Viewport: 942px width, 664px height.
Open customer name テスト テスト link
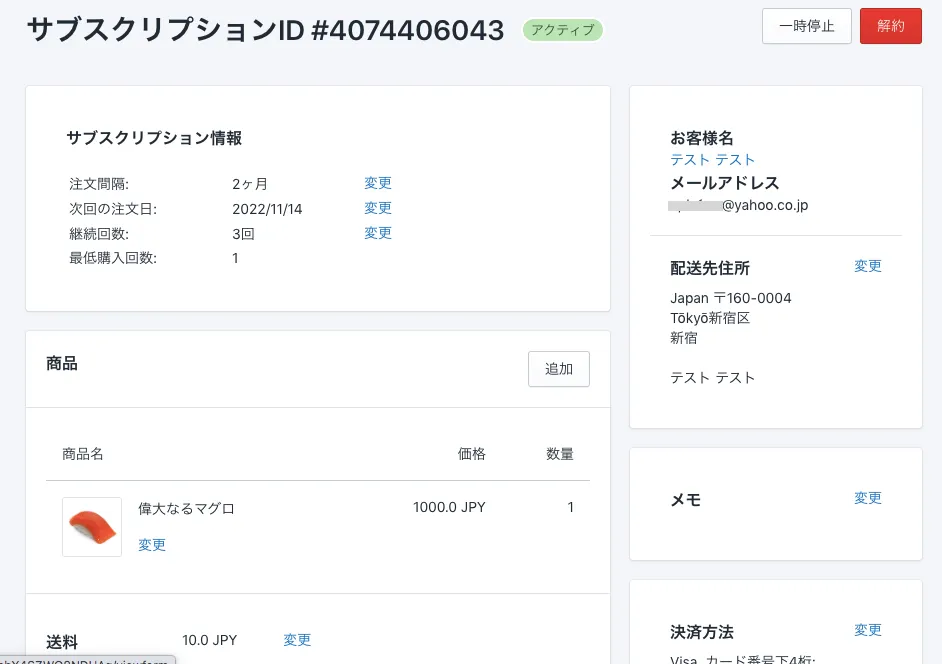[712, 160]
